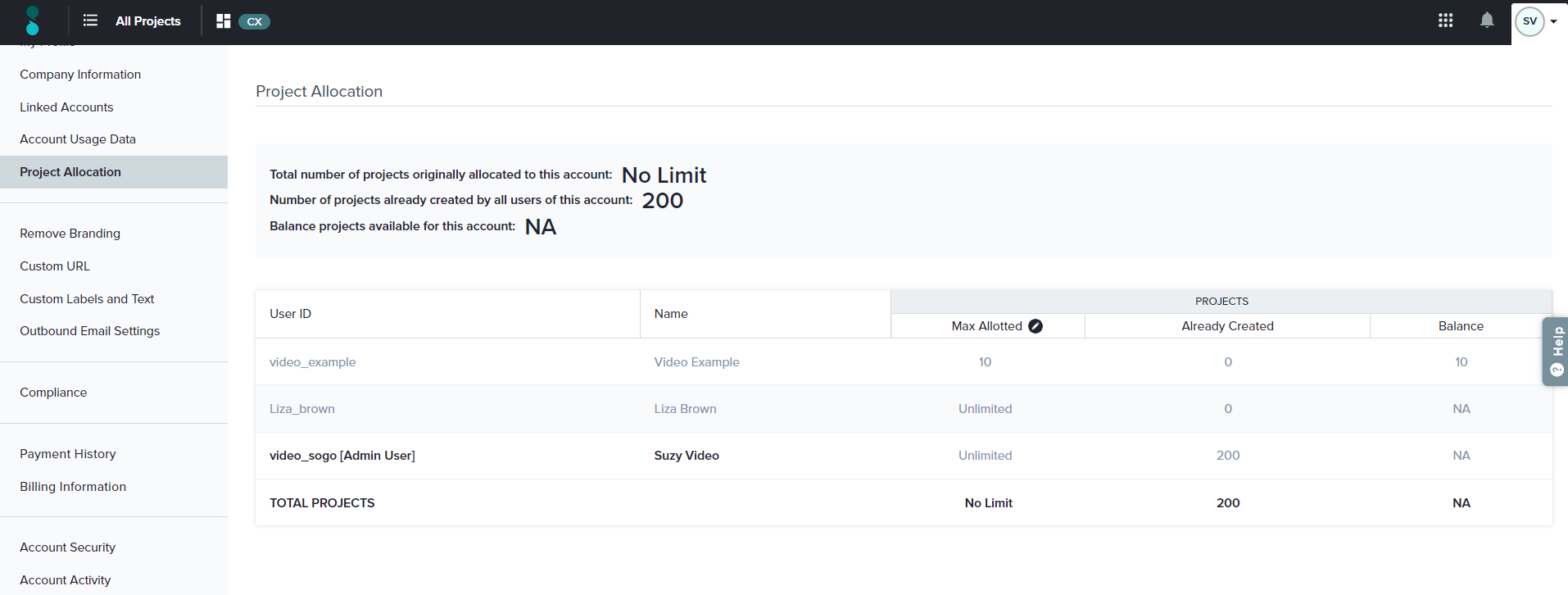The height and width of the screenshot is (595, 1568).
Task: Select the CX product badge
Action: (254, 21)
